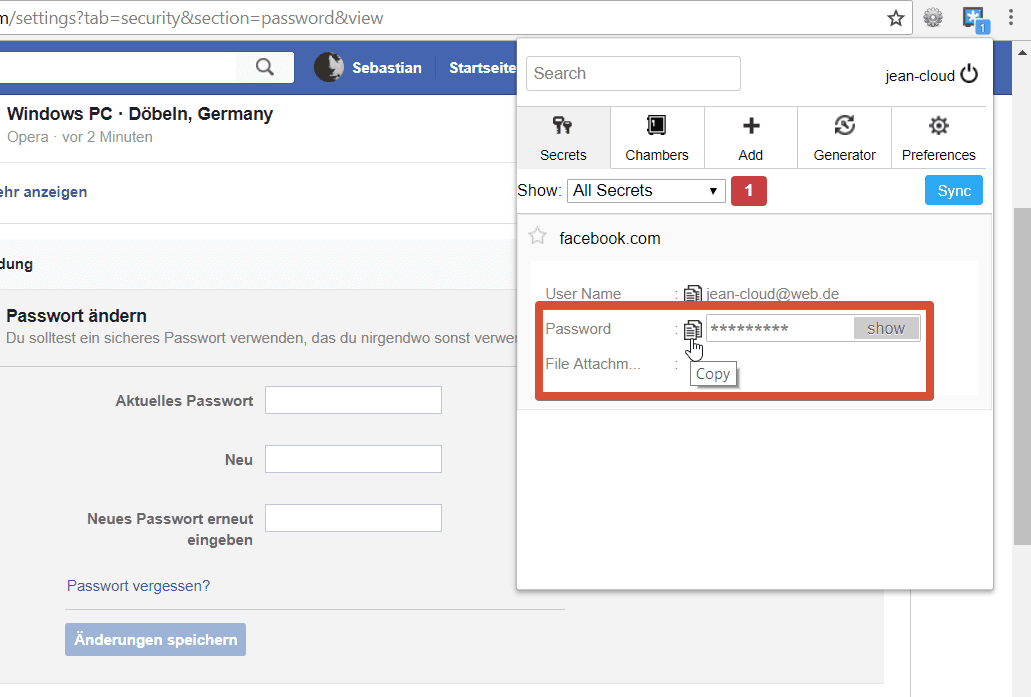Viewport: 1031px width, 697px height.
Task: Click the masked password field
Action: click(780, 328)
